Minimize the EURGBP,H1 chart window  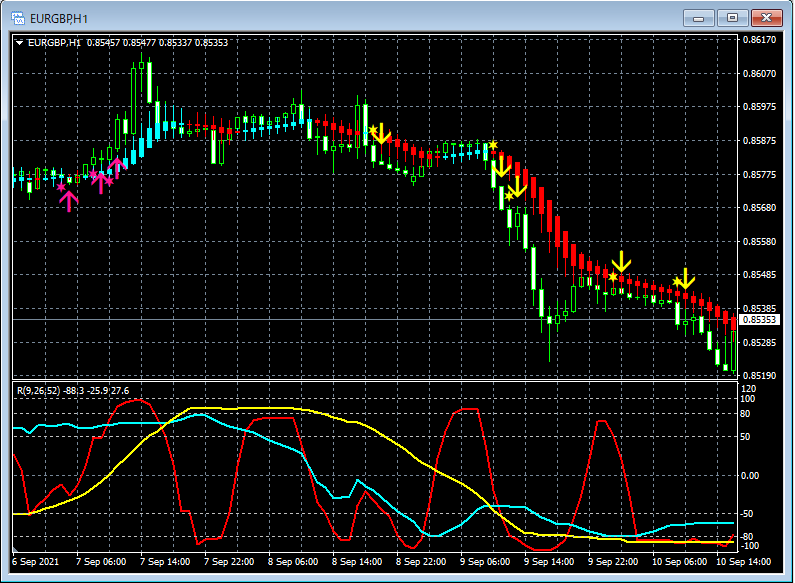click(700, 18)
